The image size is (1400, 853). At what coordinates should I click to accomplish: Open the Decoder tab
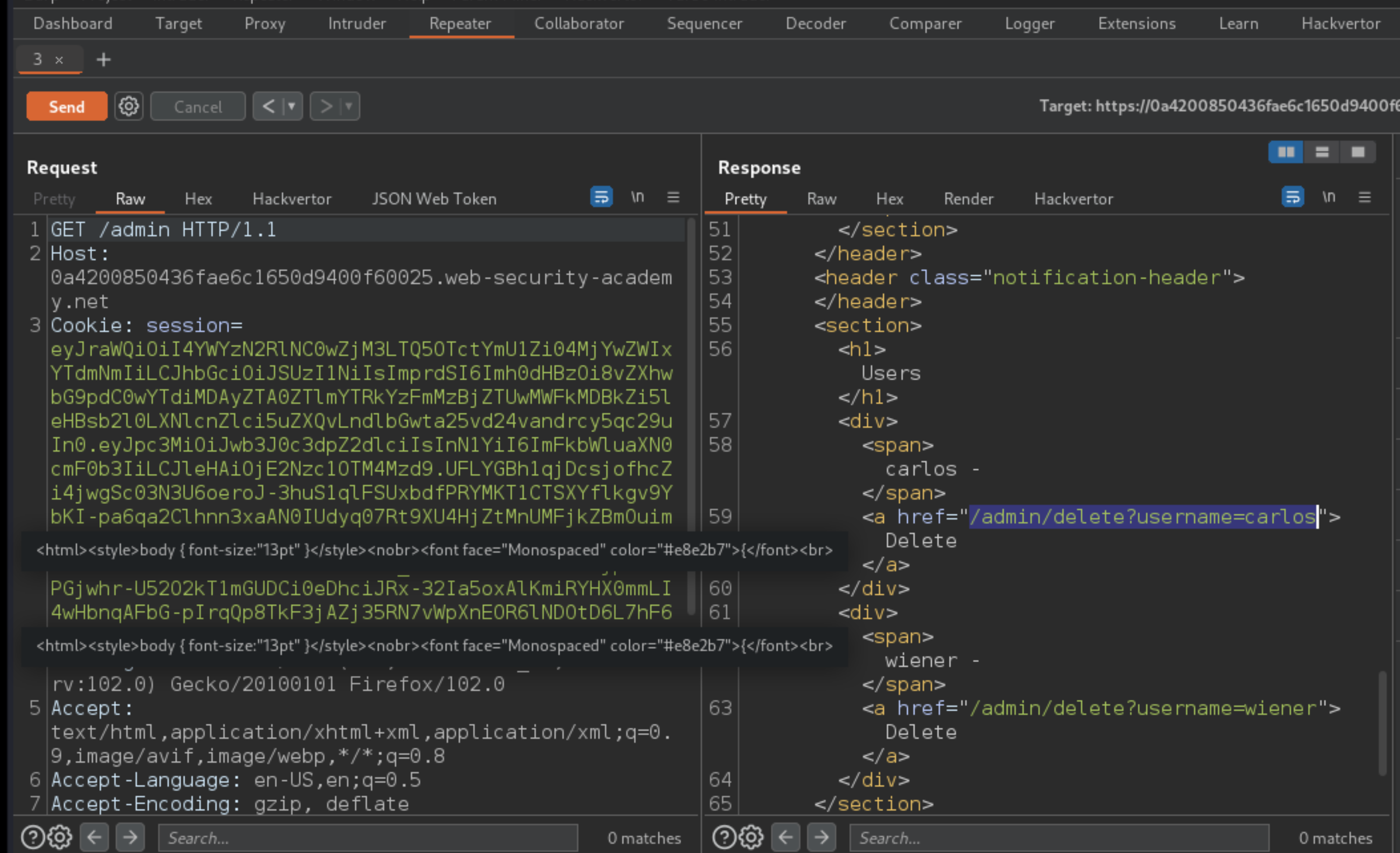[x=816, y=23]
